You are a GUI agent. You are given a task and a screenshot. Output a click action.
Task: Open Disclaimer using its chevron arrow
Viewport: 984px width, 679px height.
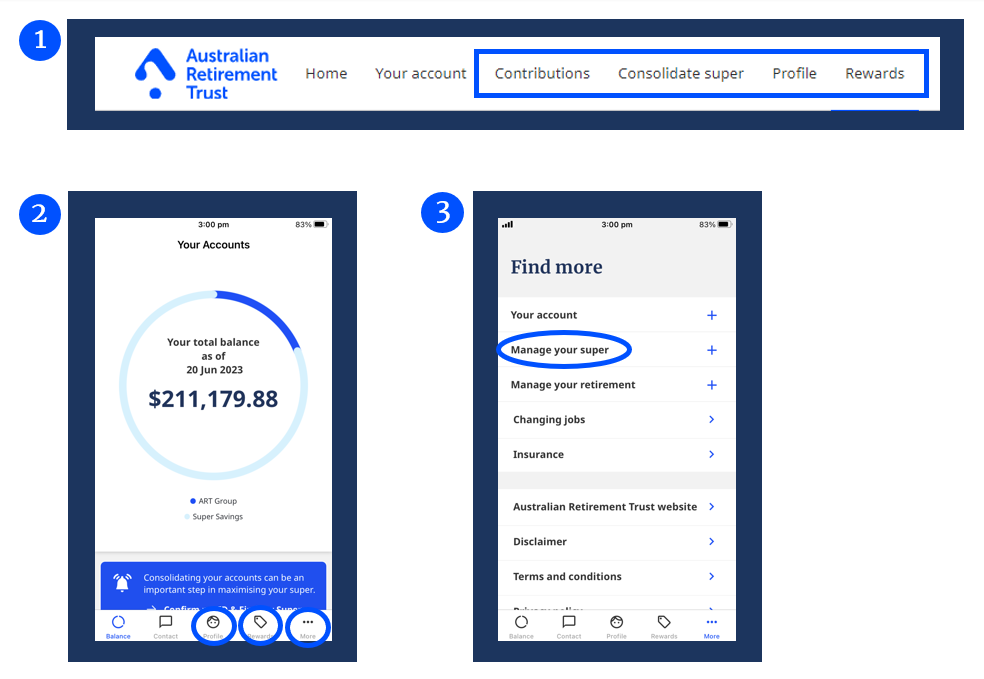tap(712, 542)
